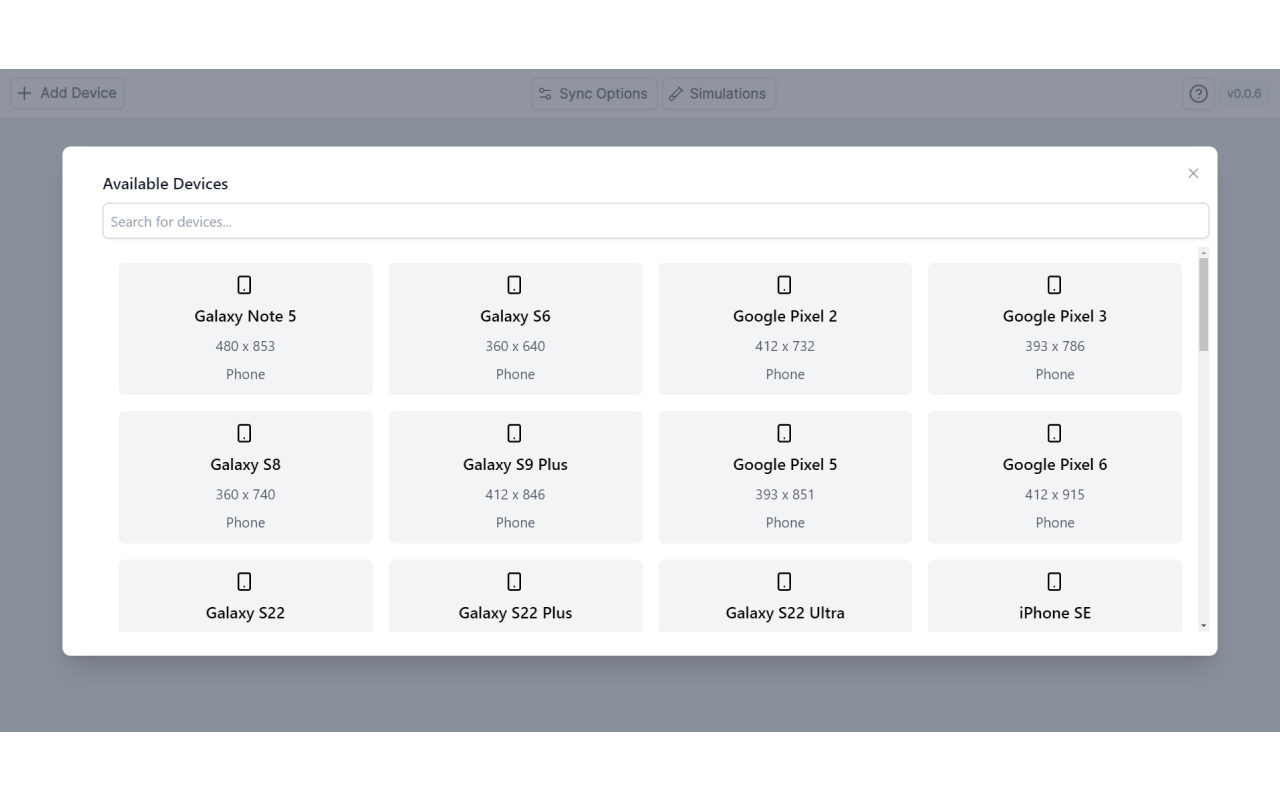Select the Galaxy S6 device name
Viewport: 1280px width, 800px height.
515,316
